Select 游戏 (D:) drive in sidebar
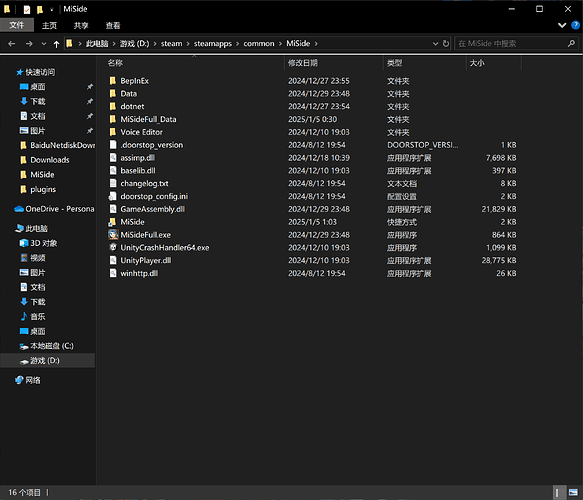 point(45,361)
